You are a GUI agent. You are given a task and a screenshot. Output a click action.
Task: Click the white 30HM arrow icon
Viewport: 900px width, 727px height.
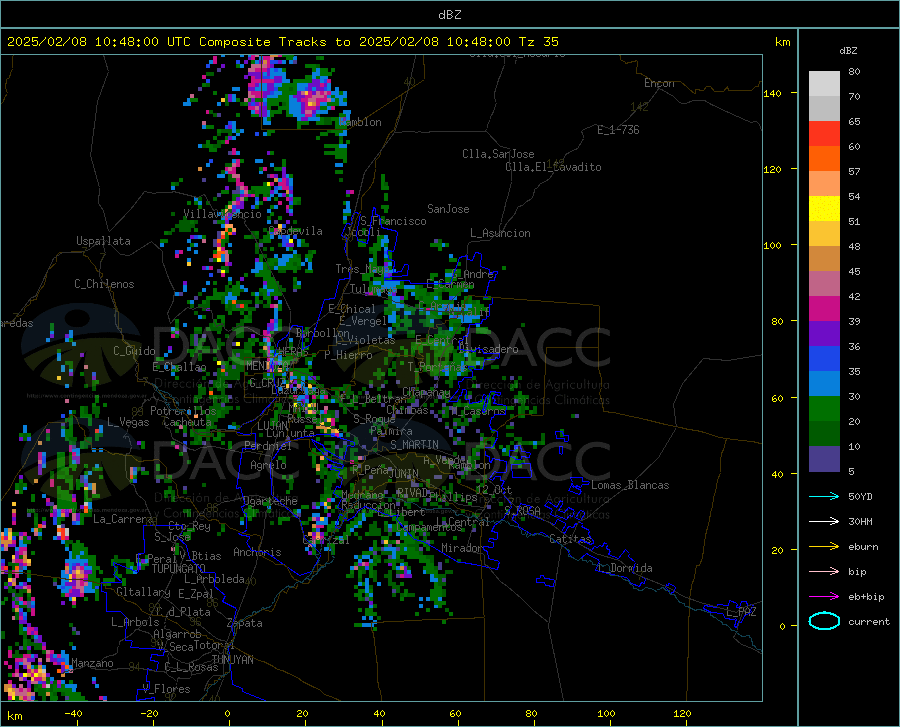pos(824,521)
